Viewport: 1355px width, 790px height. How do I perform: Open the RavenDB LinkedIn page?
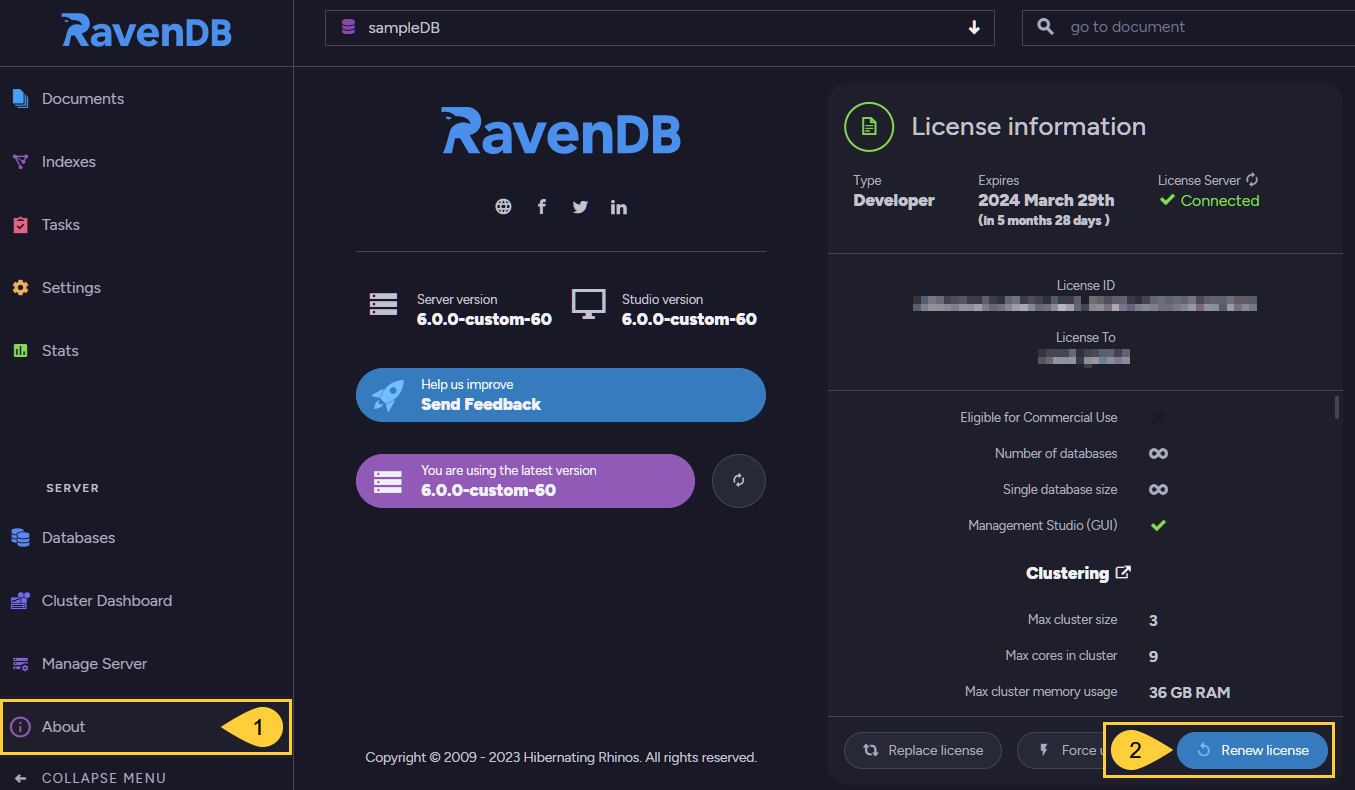(619, 207)
